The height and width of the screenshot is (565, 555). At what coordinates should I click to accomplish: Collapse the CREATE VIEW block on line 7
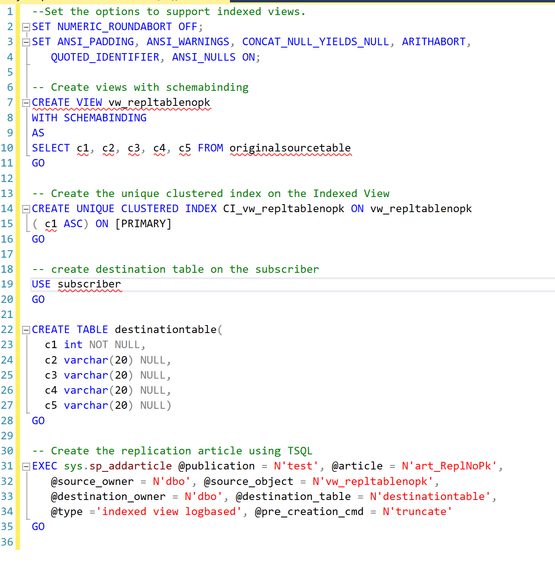click(x=26, y=103)
